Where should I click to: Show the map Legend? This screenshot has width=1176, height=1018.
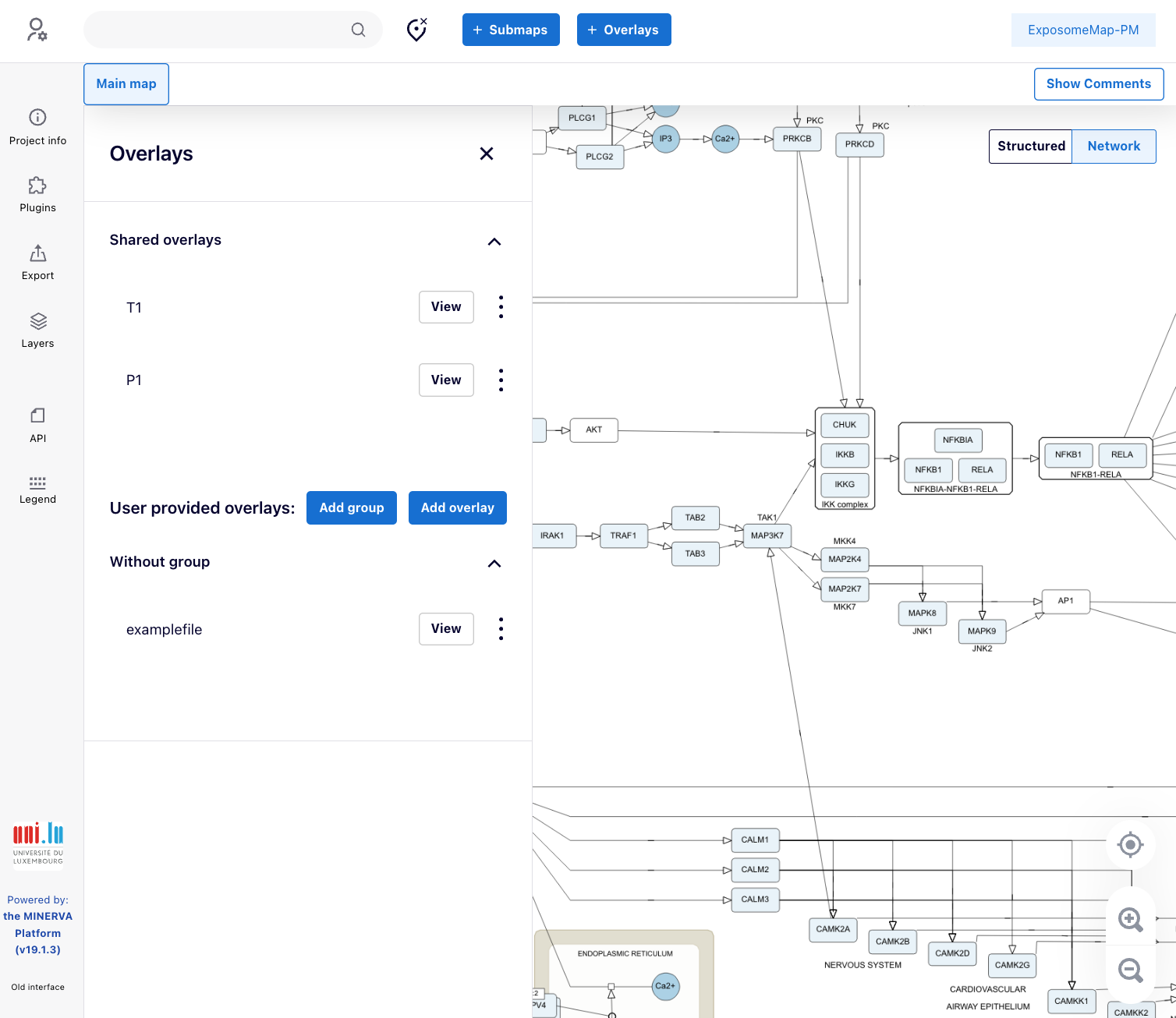[37, 490]
